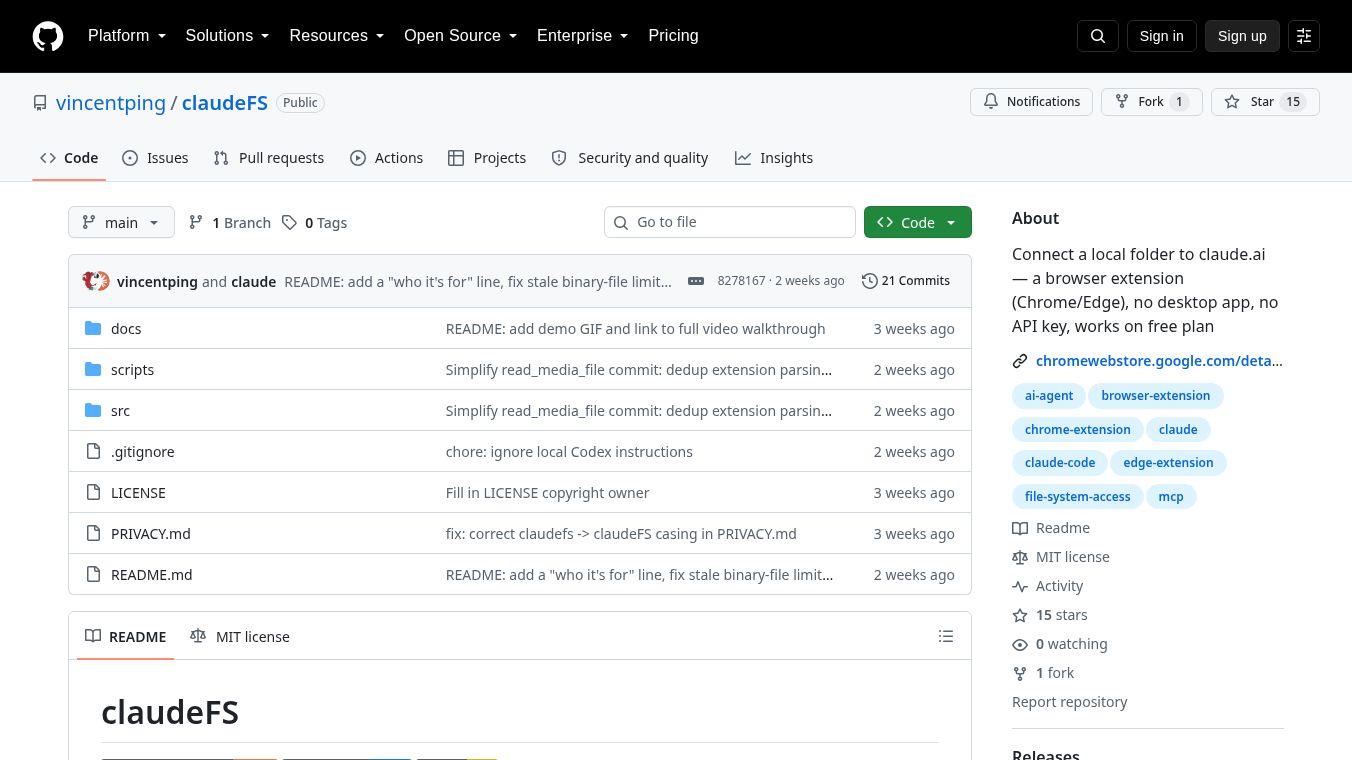1352x760 pixels.
Task: Click the LICENSE file icon
Action: coord(93,492)
